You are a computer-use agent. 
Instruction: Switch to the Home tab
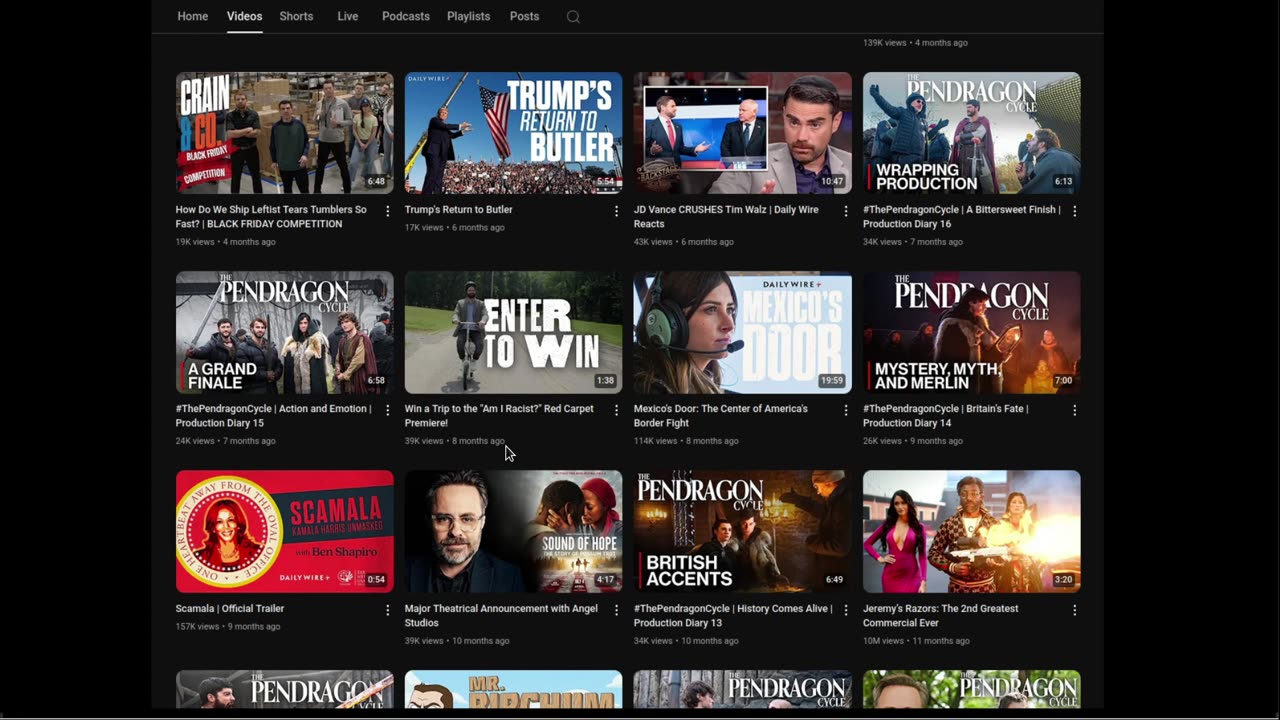coord(193,16)
